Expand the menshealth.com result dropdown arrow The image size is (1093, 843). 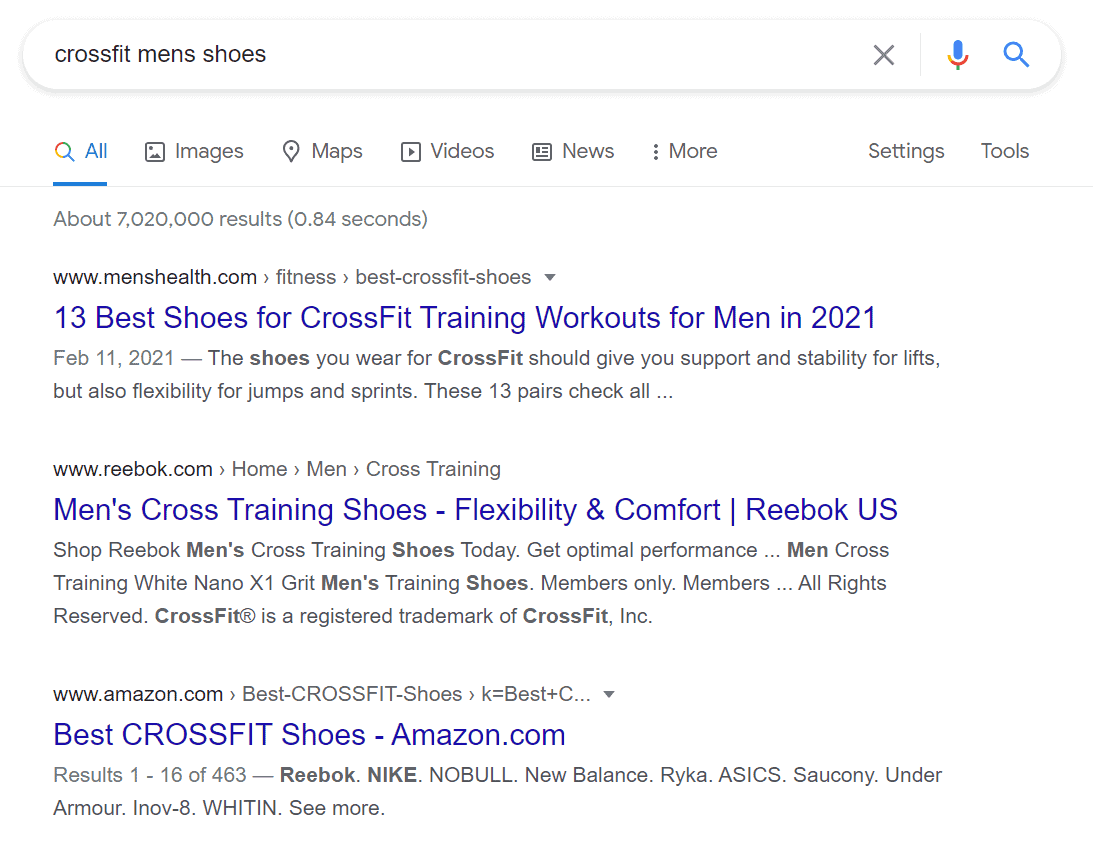549,278
